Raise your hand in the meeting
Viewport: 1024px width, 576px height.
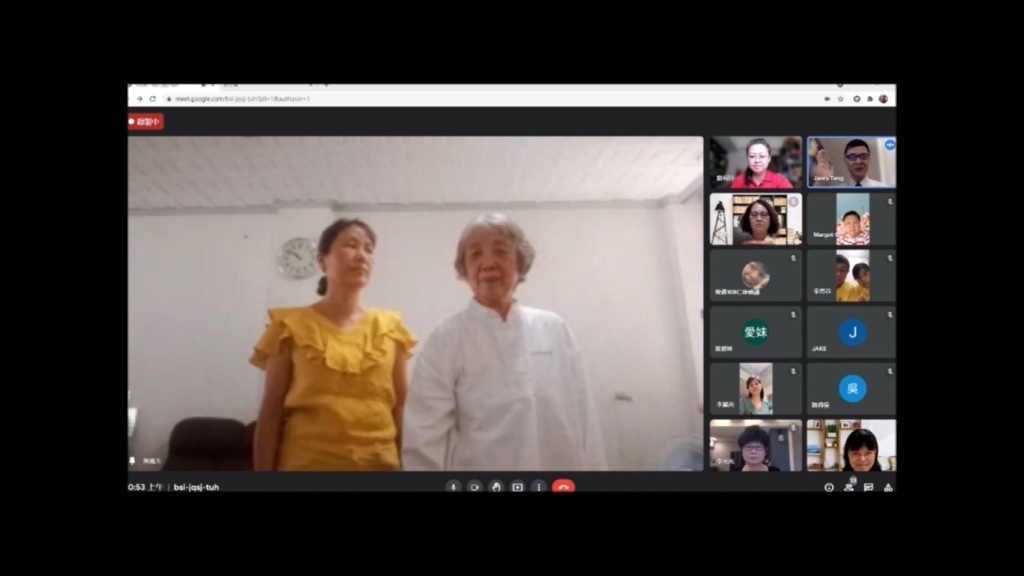coord(496,487)
